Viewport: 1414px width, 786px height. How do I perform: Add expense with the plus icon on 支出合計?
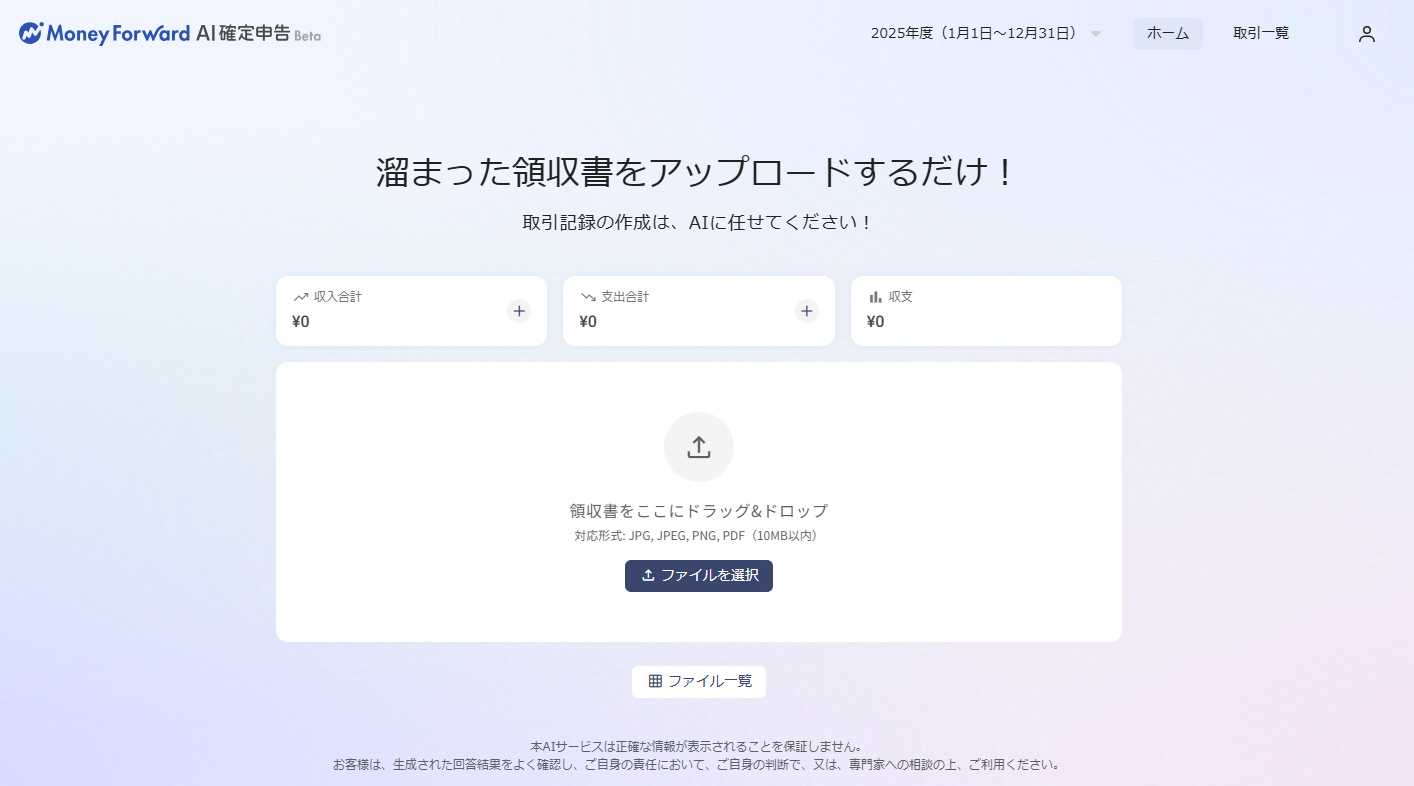pyautogui.click(x=807, y=311)
